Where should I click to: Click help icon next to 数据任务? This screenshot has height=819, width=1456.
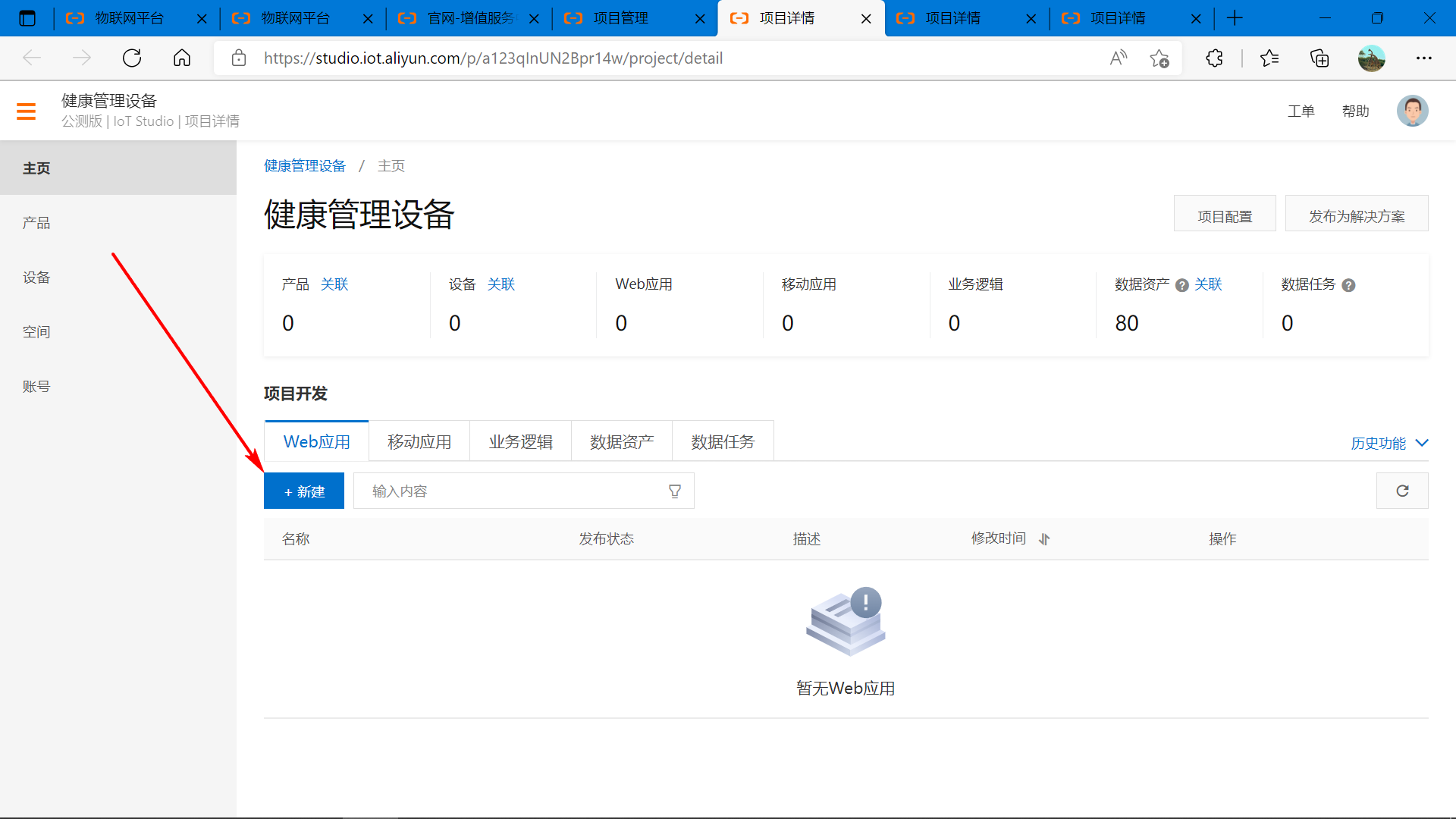pos(1348,285)
